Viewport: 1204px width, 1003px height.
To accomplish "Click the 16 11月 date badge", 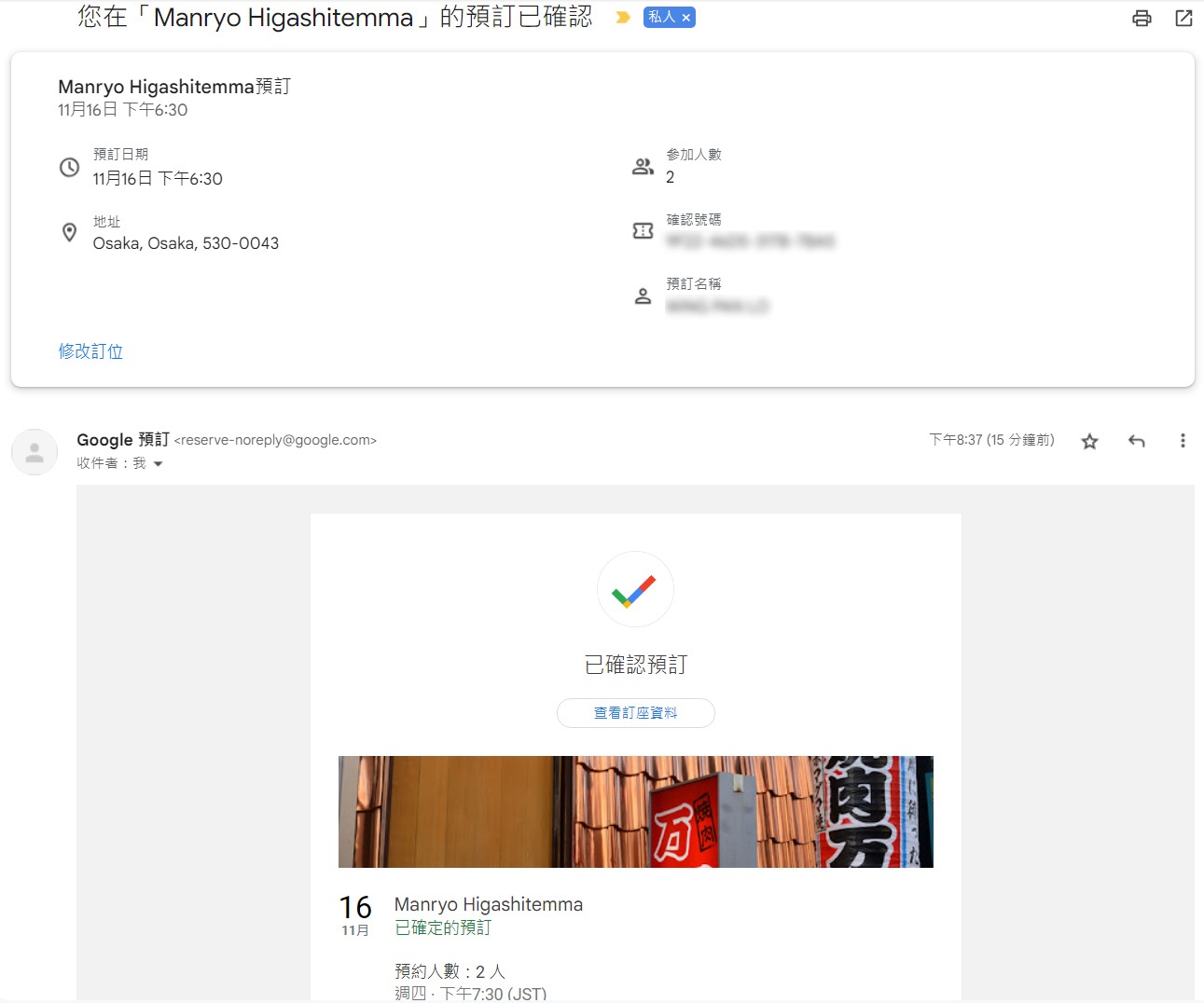I will [x=355, y=914].
